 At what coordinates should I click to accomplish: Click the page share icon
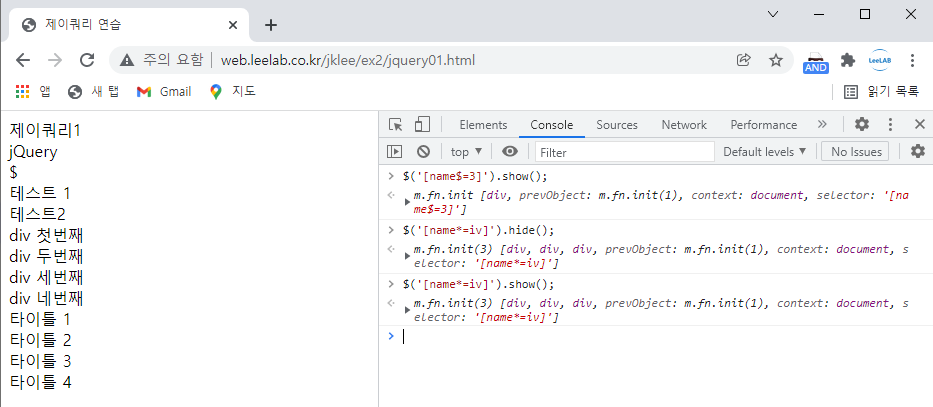pos(743,60)
